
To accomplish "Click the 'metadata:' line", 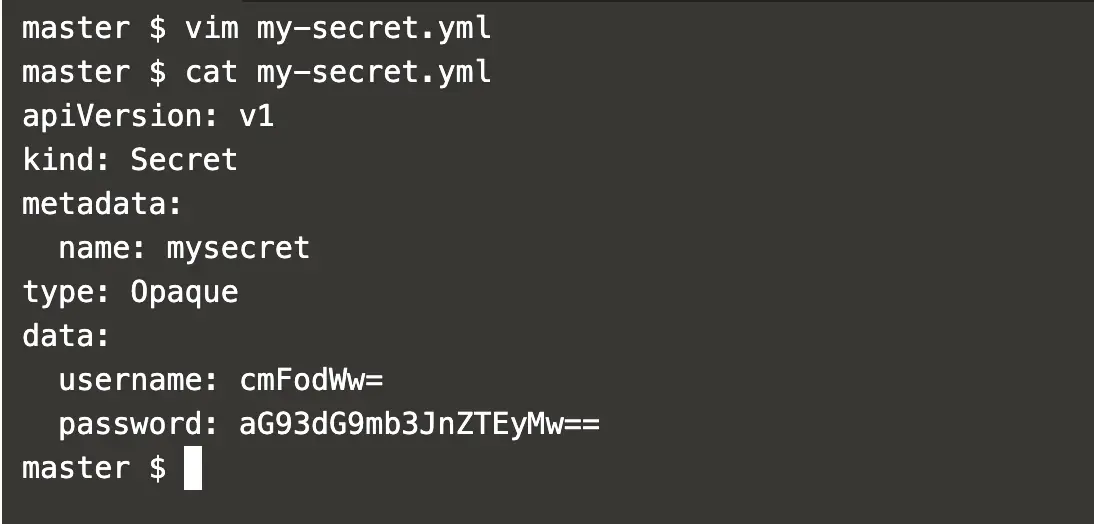I will tap(102, 204).
